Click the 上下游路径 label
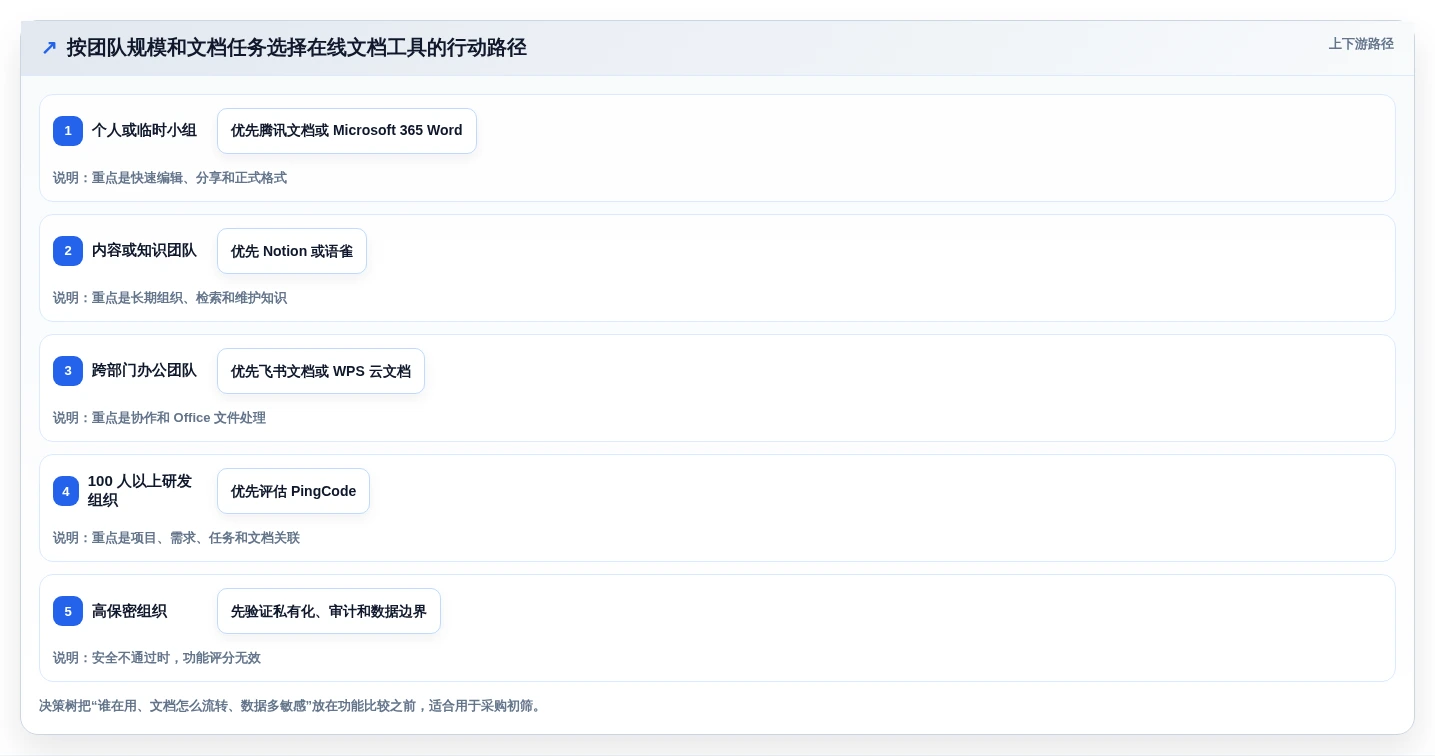 tap(1361, 44)
